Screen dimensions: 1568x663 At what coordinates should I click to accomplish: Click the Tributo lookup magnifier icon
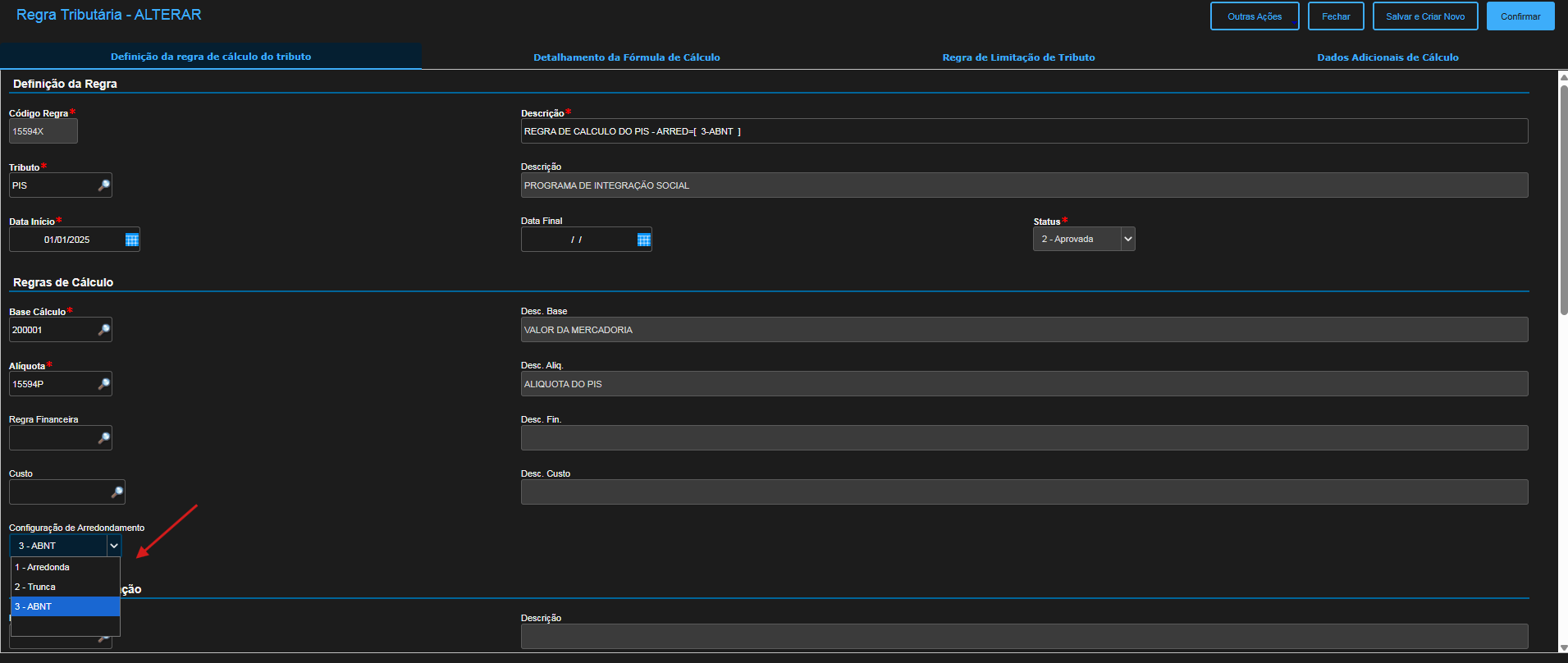pyautogui.click(x=104, y=185)
